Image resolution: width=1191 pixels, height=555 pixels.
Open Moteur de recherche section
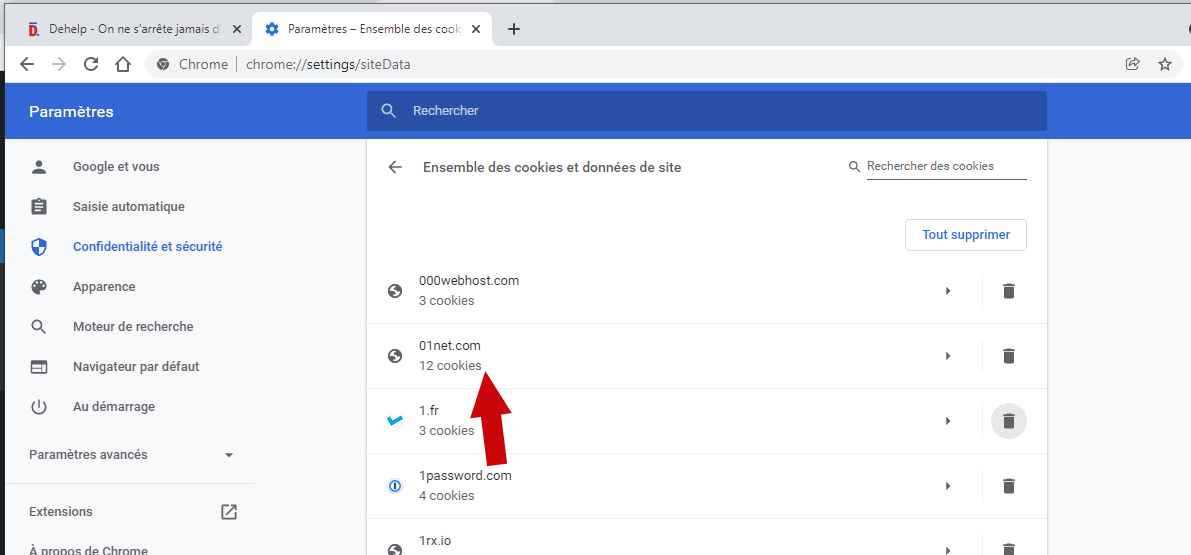tap(133, 326)
